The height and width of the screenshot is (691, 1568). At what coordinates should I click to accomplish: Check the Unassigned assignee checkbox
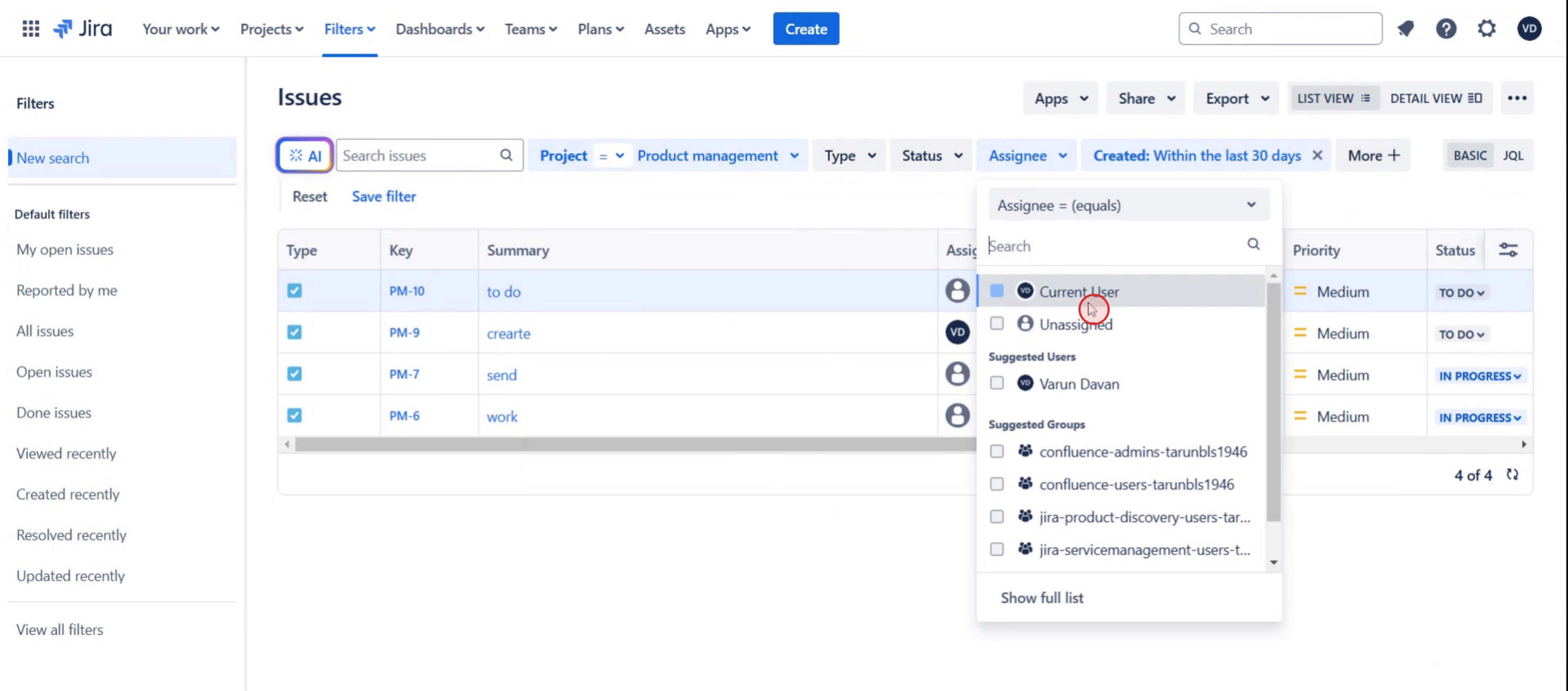[997, 323]
